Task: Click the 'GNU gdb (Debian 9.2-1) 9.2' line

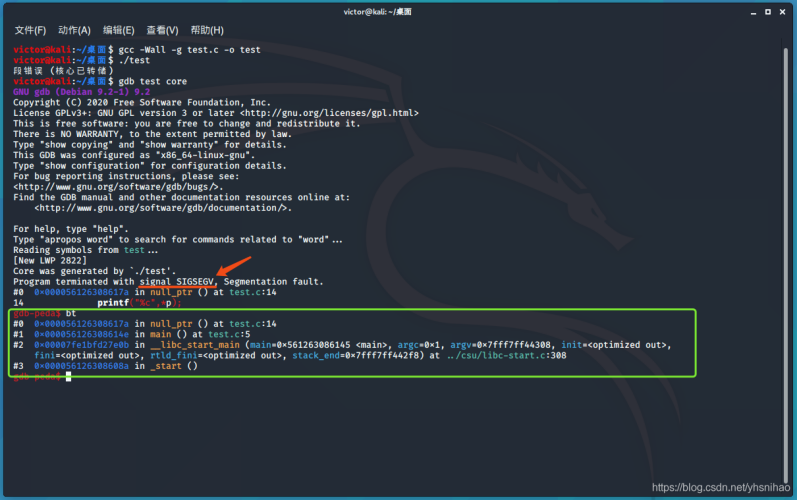Action: (81, 92)
